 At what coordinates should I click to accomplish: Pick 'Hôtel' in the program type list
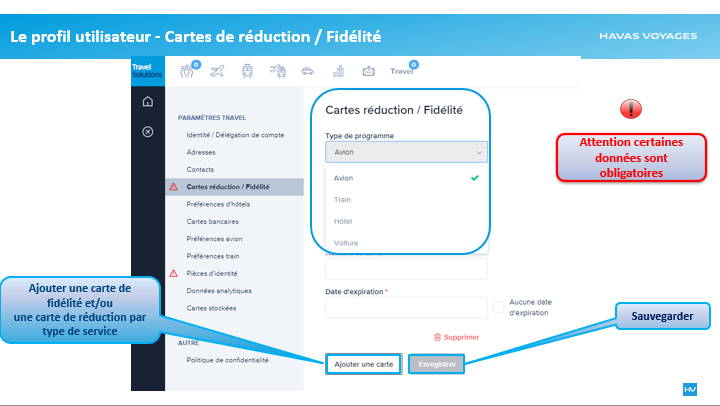click(343, 221)
